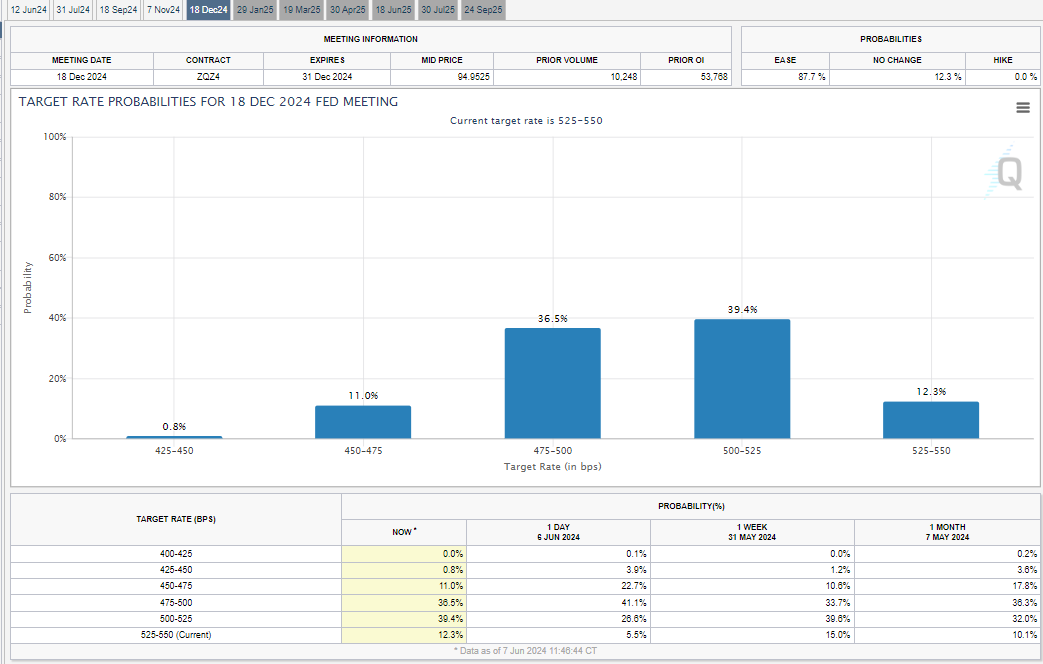Click the 10,248 prior volume value

tap(624, 77)
